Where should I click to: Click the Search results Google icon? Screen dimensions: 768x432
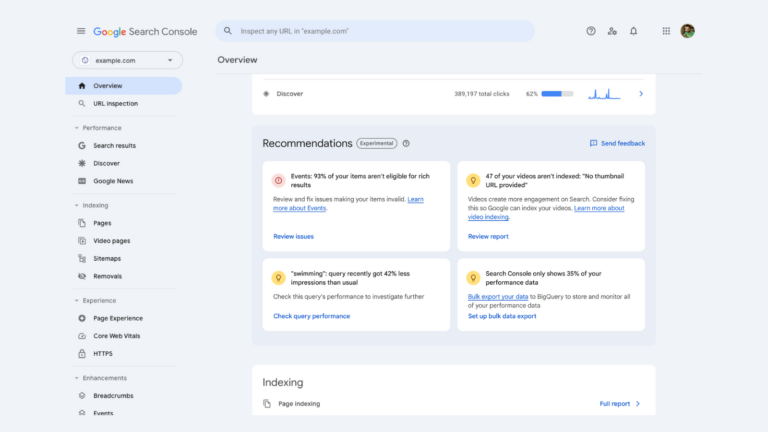(82, 145)
